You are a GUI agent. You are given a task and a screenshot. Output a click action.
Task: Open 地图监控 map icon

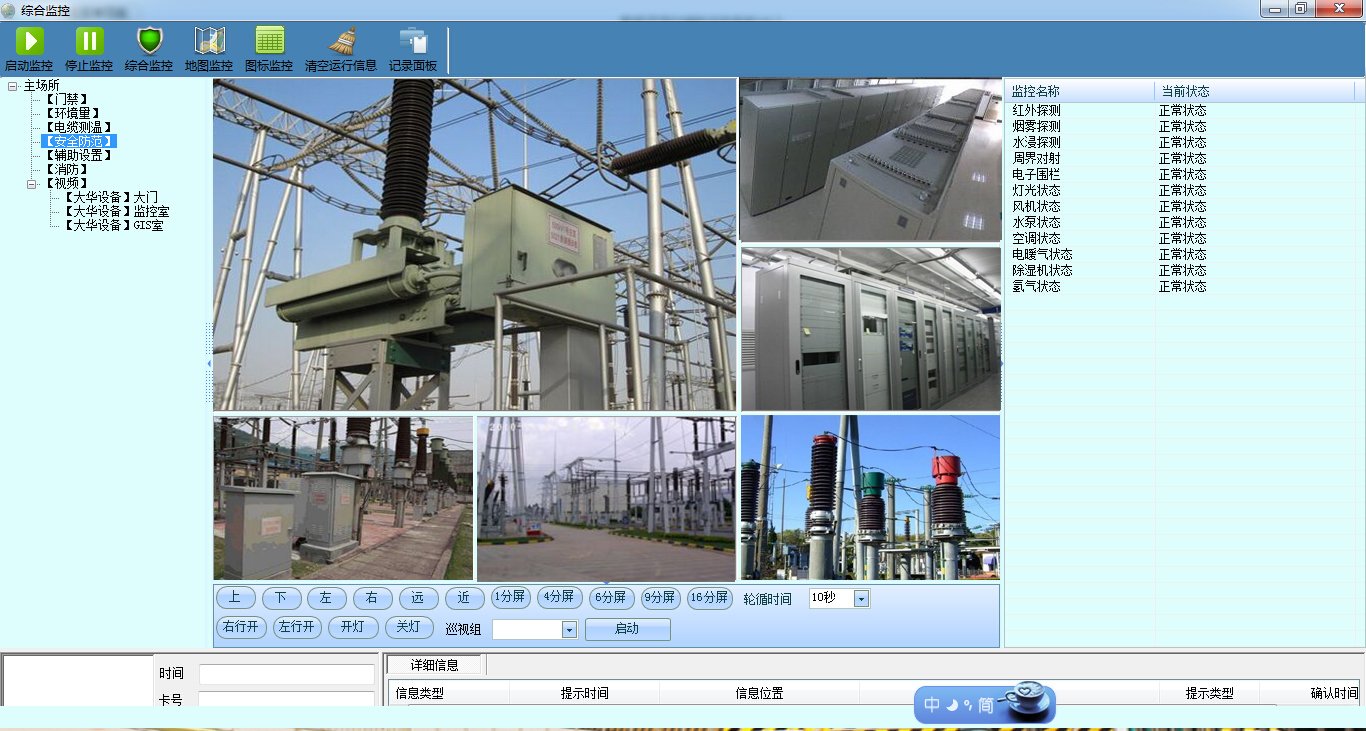coord(209,41)
